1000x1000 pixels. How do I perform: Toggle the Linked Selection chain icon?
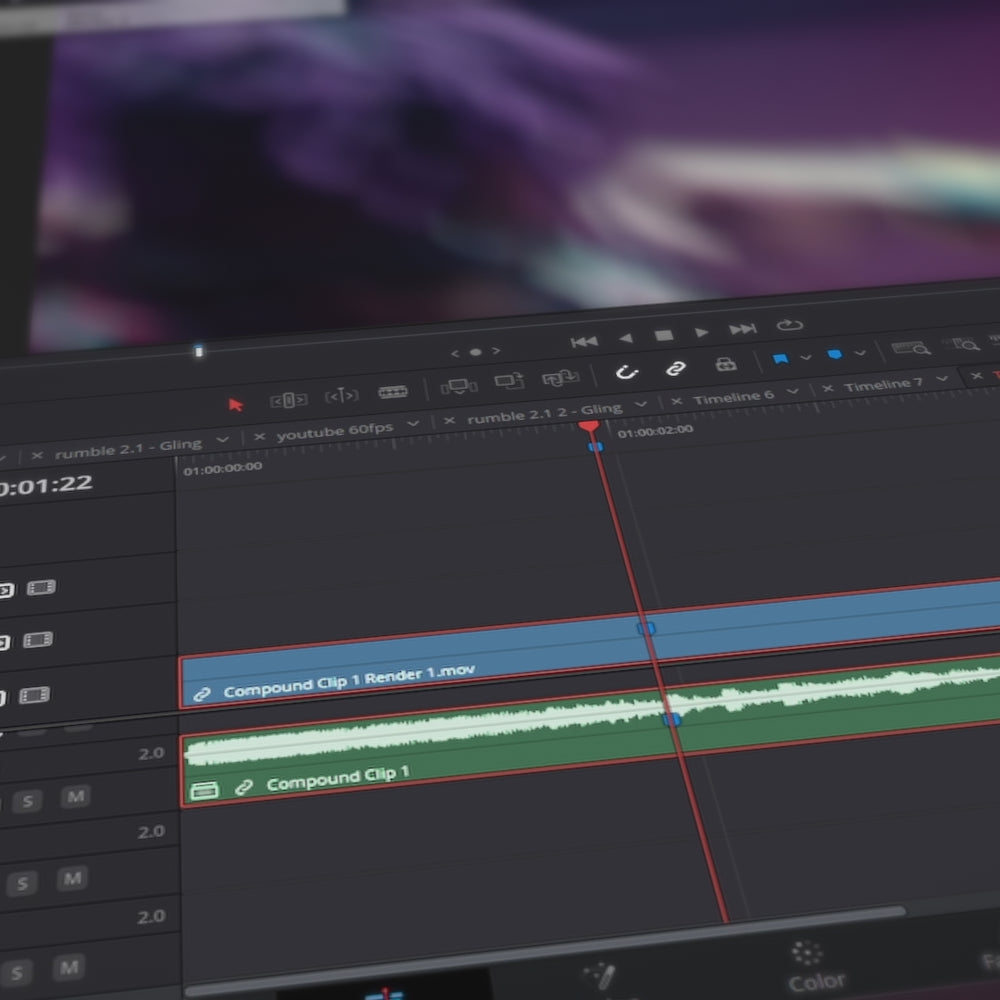675,368
